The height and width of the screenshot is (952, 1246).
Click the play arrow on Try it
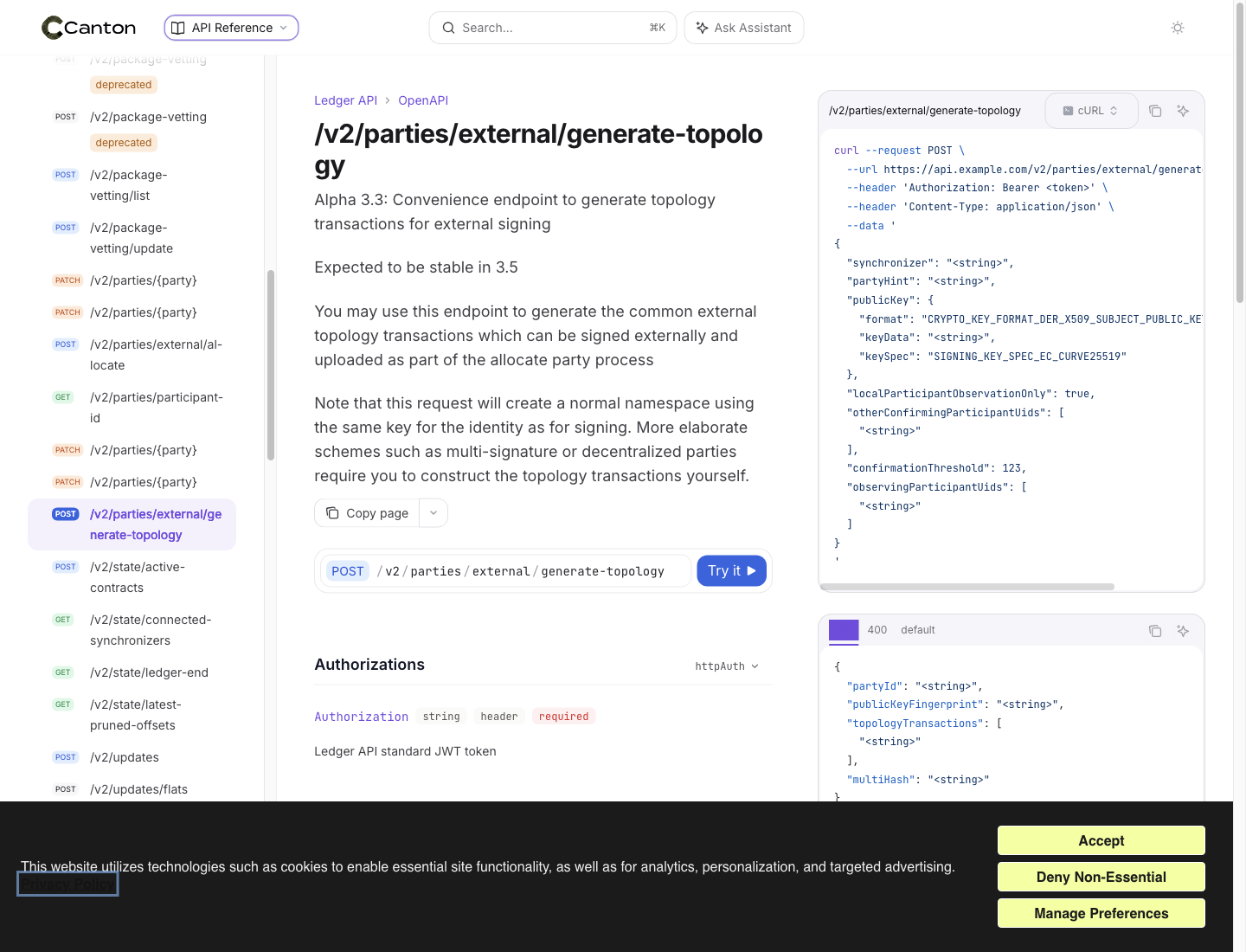[x=751, y=571]
